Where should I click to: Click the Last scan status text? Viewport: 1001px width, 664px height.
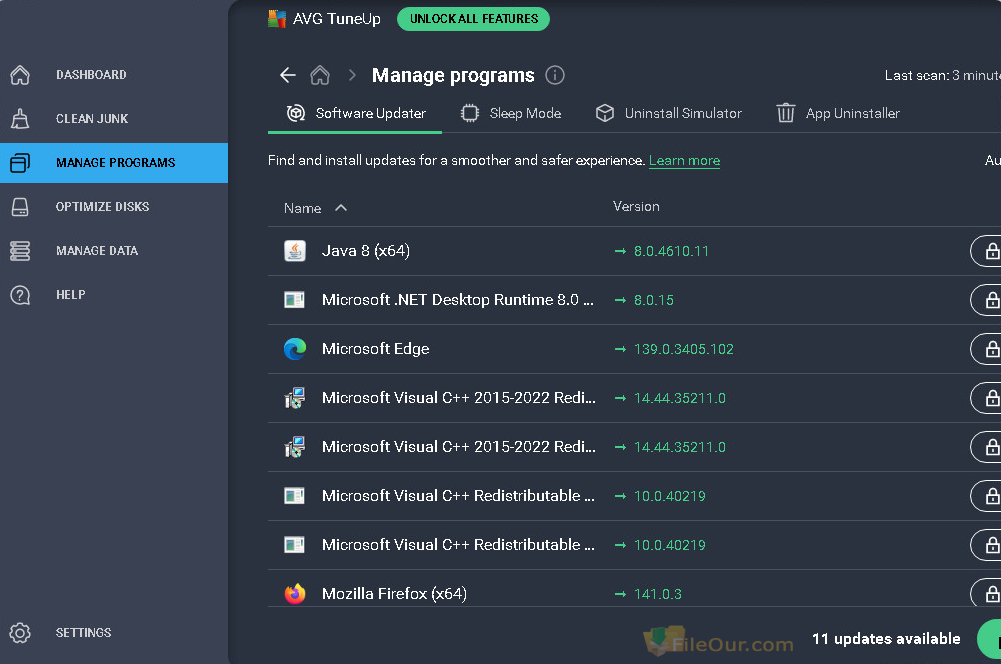click(x=942, y=75)
